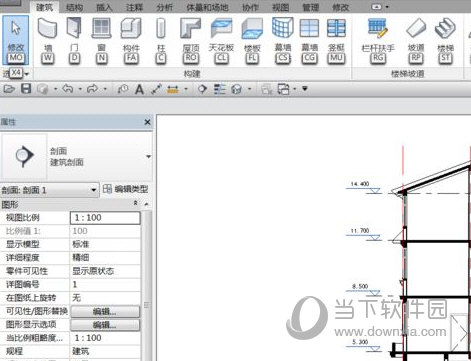This screenshot has height=361, width=471.
Task: Click 编辑 button for 图形显示选项
Action: pos(105,325)
